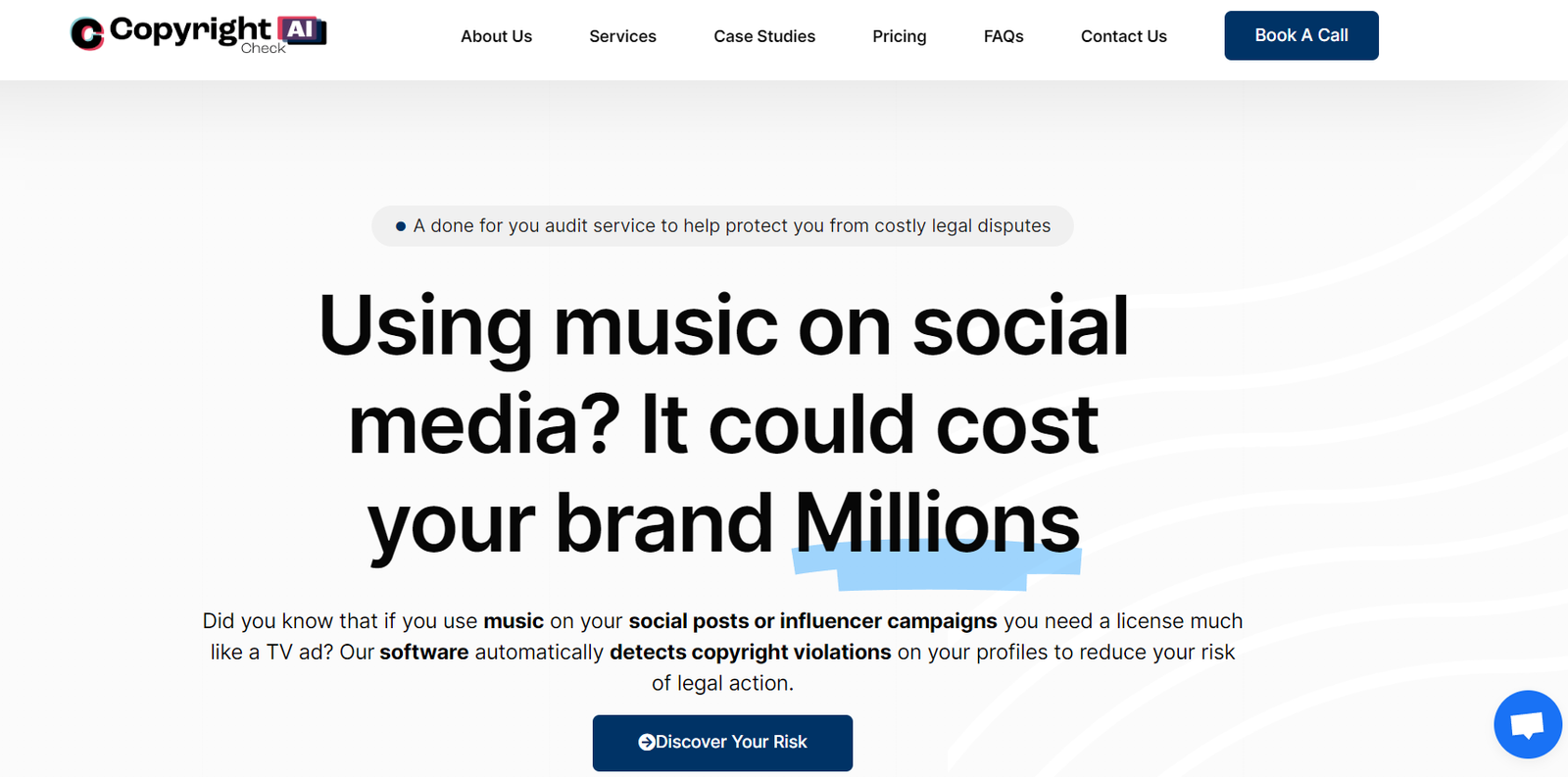Open the chat bubble widget
The height and width of the screenshot is (777, 1568).
(x=1527, y=725)
